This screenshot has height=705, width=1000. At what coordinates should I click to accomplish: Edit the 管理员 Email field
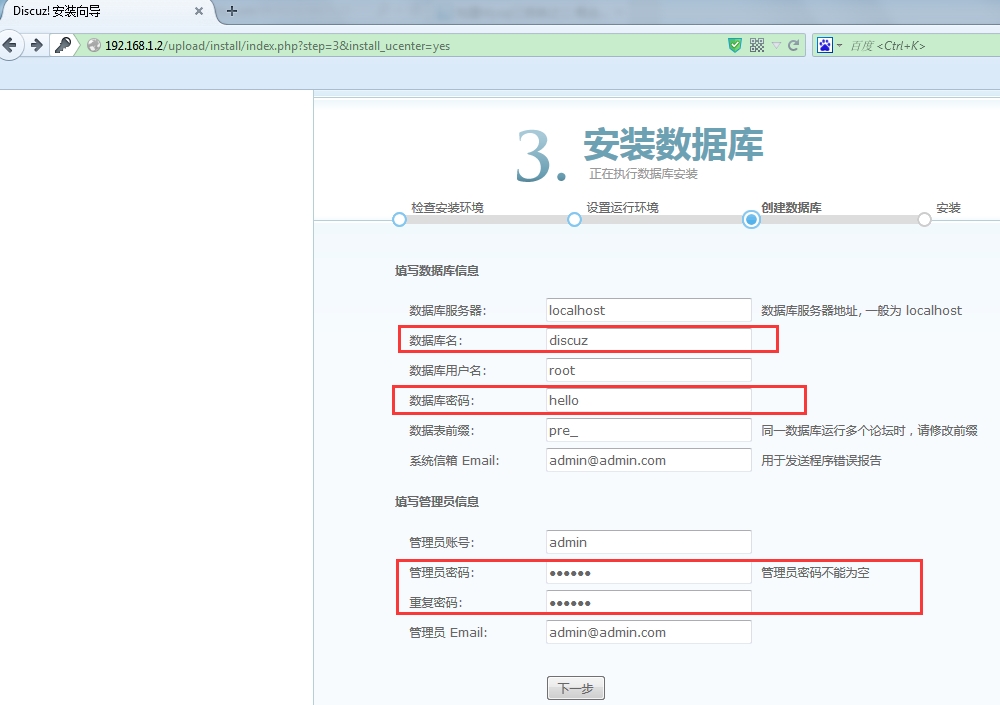pos(649,632)
